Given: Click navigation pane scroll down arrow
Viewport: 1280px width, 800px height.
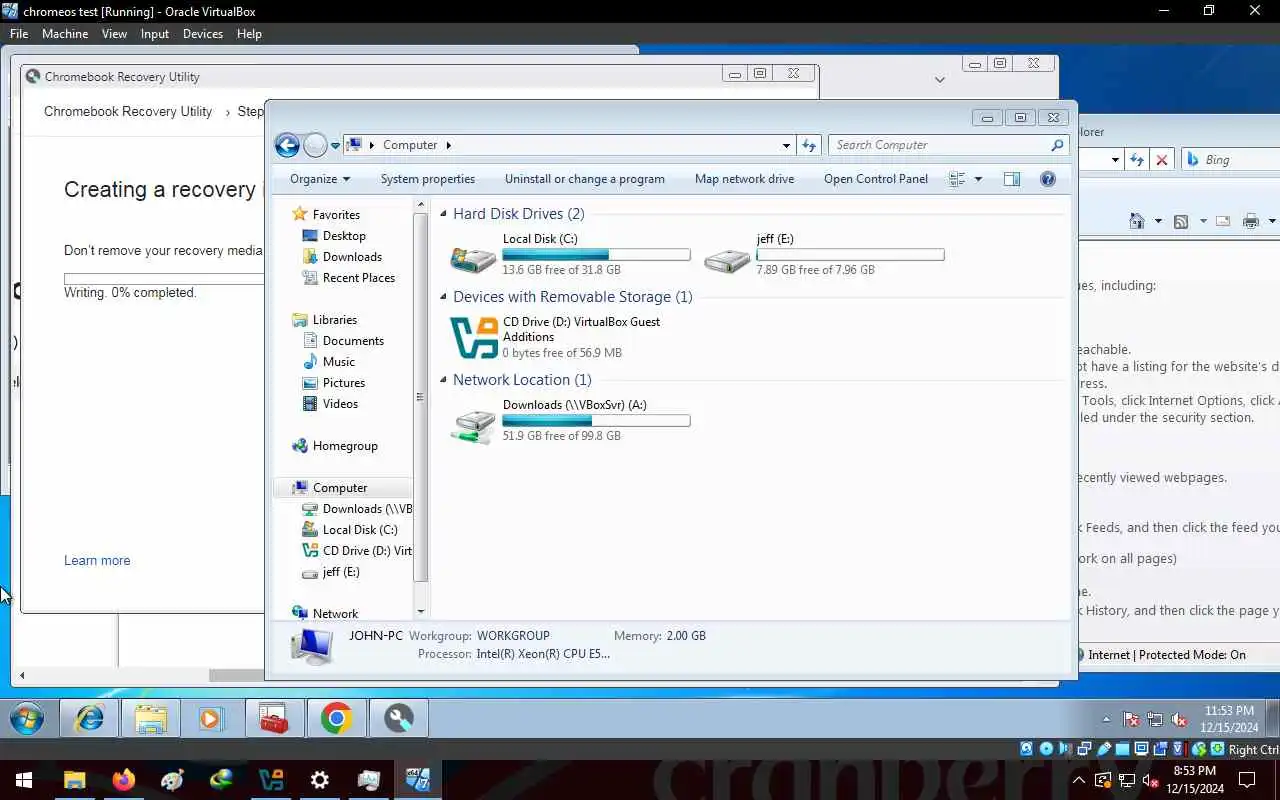Looking at the screenshot, I should [x=420, y=611].
